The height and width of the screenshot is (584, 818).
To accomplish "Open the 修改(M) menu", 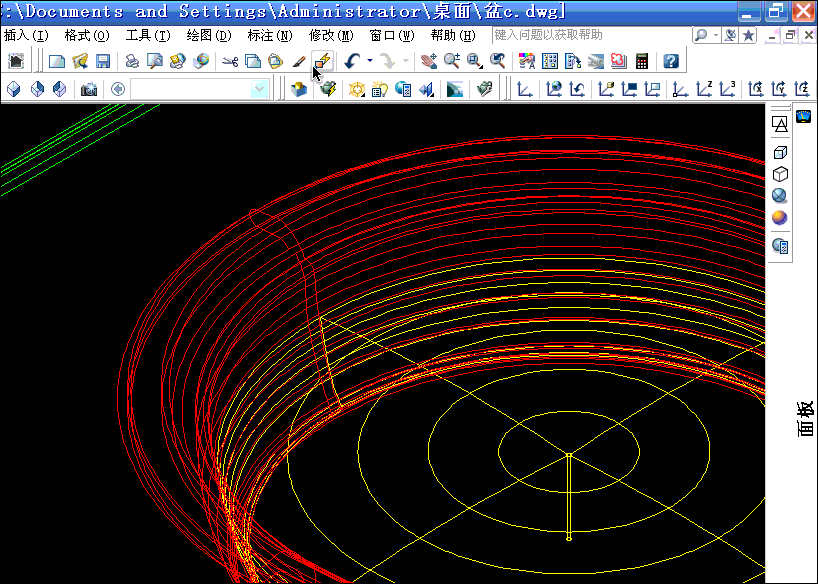I will coord(331,35).
